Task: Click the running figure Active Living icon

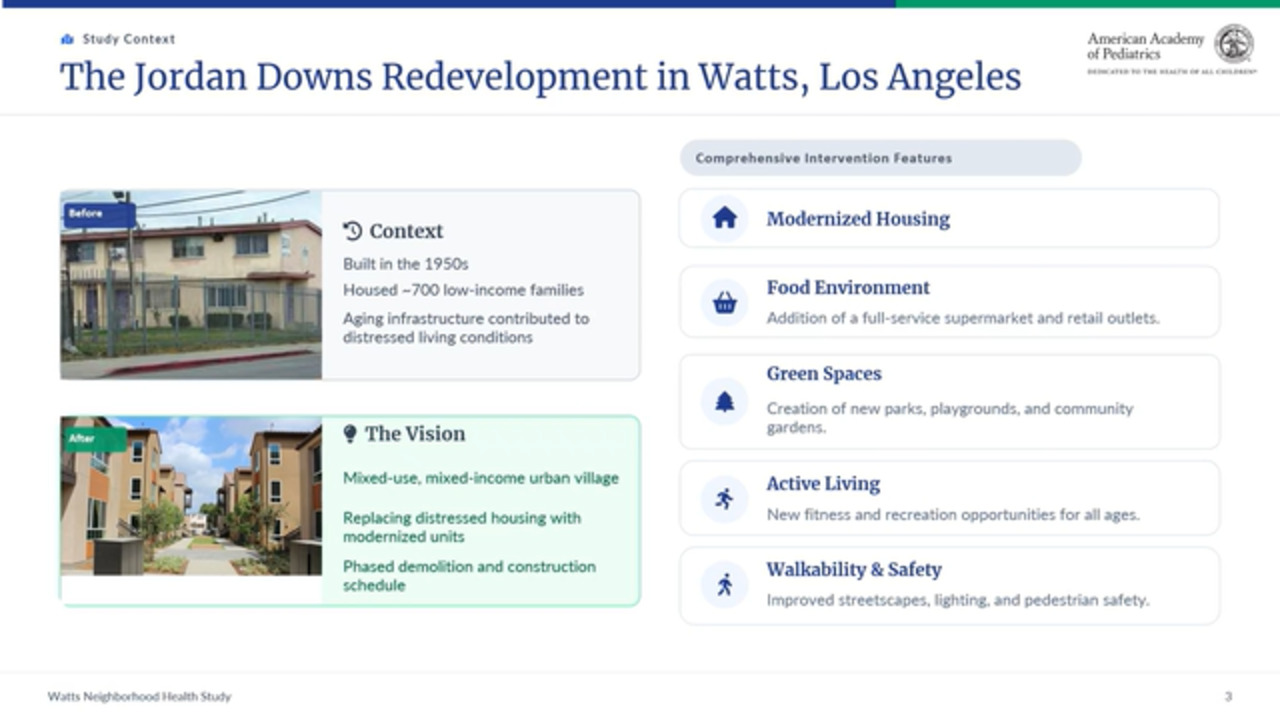Action: pos(724,498)
